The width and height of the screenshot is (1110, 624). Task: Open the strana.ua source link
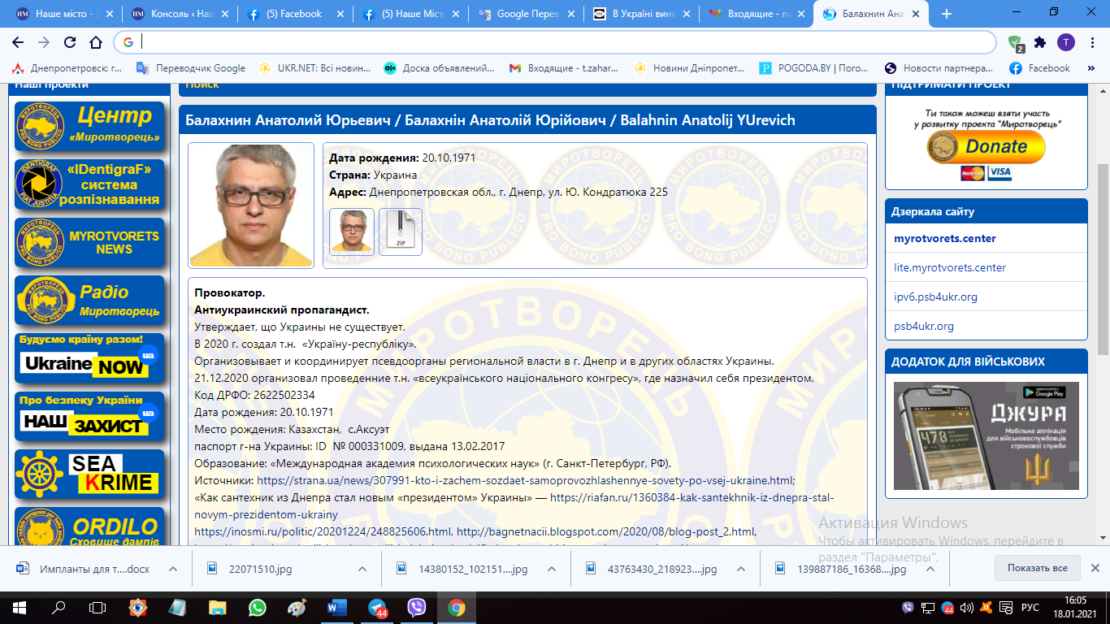pos(526,480)
